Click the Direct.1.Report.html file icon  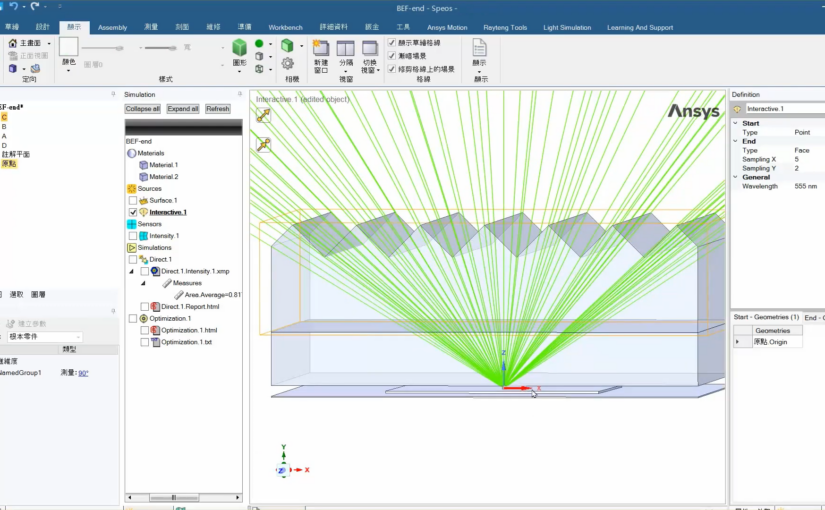tap(155, 306)
